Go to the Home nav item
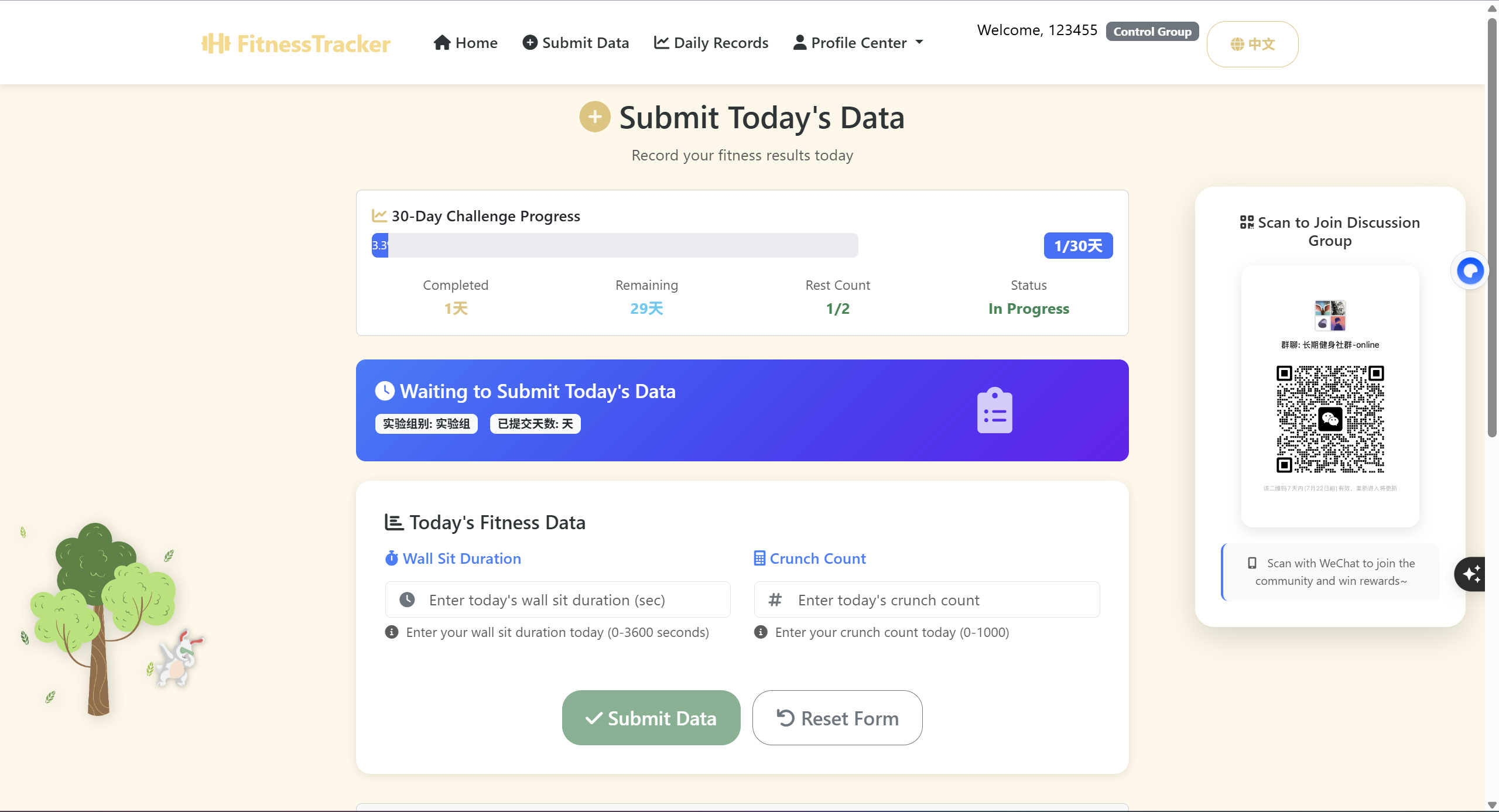This screenshot has width=1499, height=812. (x=466, y=43)
